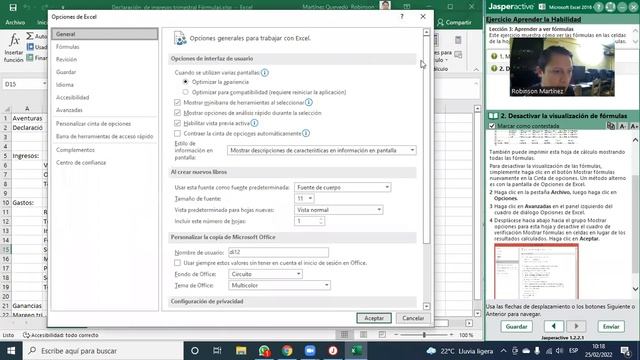This screenshot has height=360, width=640.
Task: Decrease text size with A- icon
Action: pyautogui.click(x=622, y=126)
